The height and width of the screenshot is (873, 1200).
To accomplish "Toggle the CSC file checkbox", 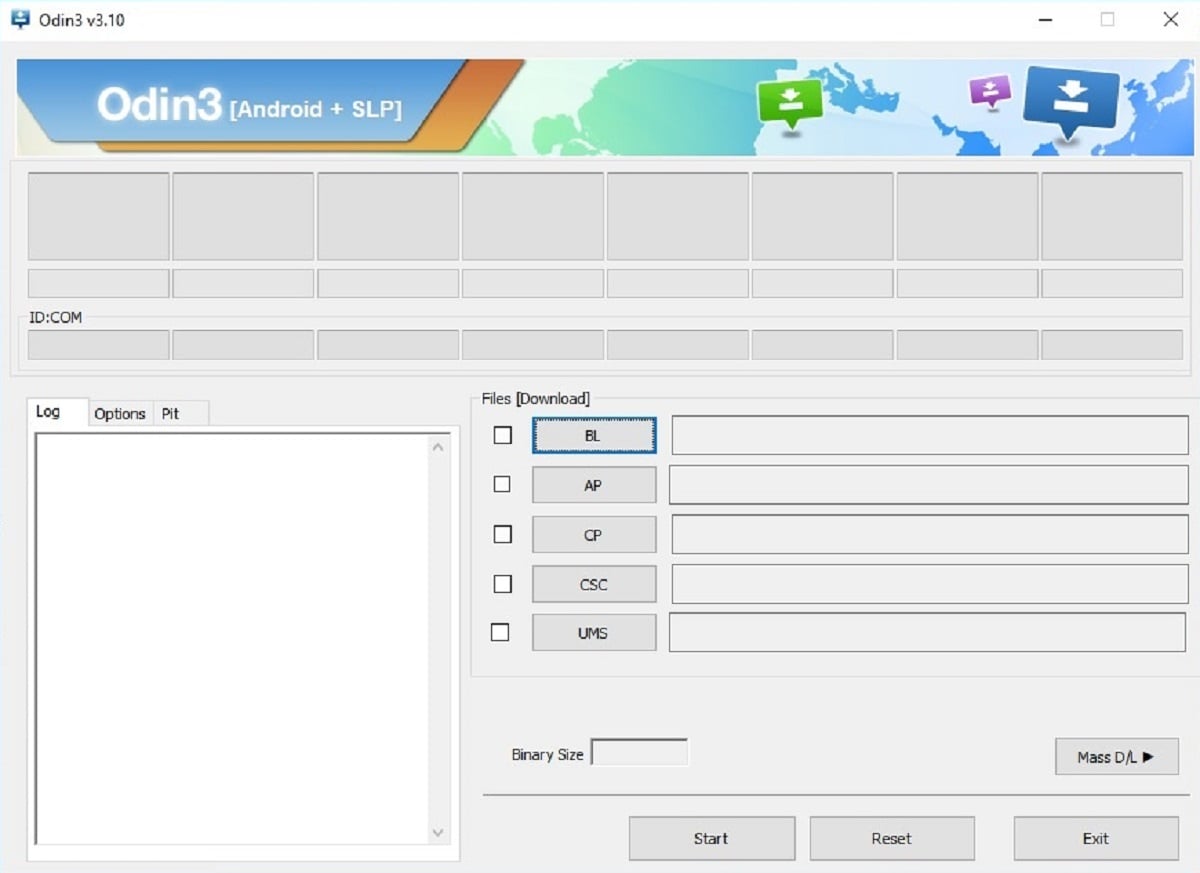I will coord(503,583).
